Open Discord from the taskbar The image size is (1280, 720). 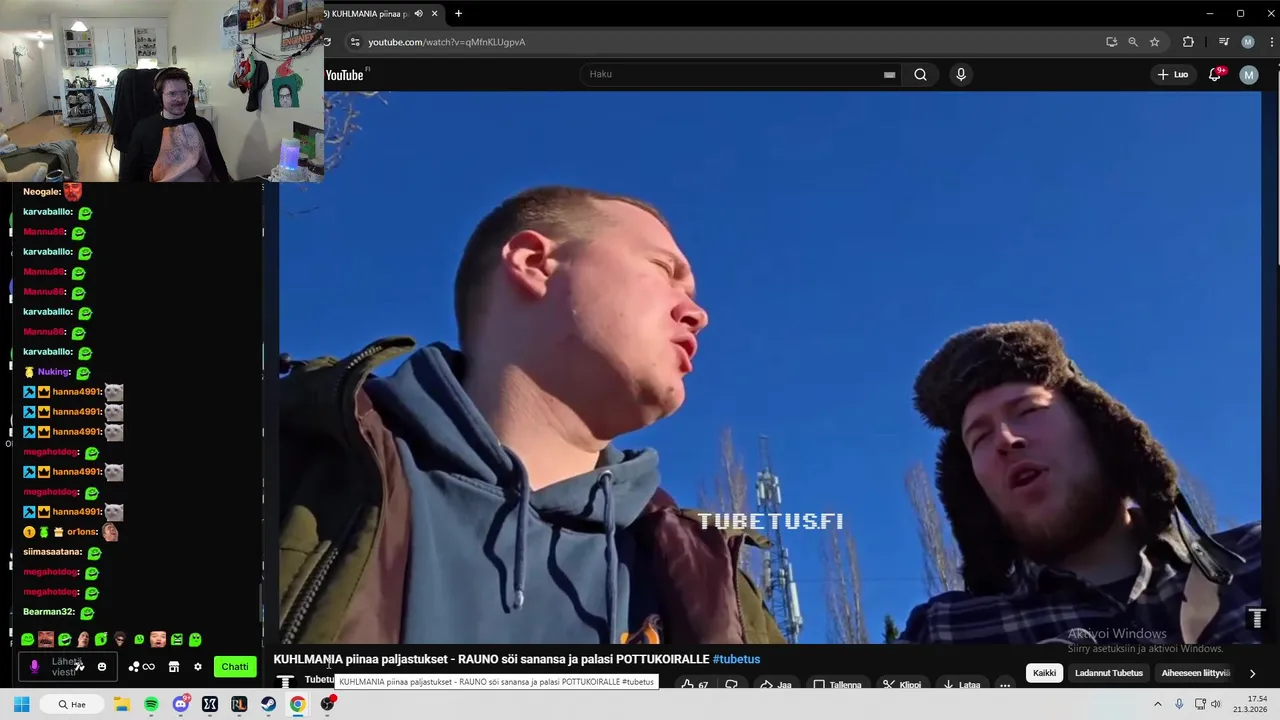[x=181, y=704]
